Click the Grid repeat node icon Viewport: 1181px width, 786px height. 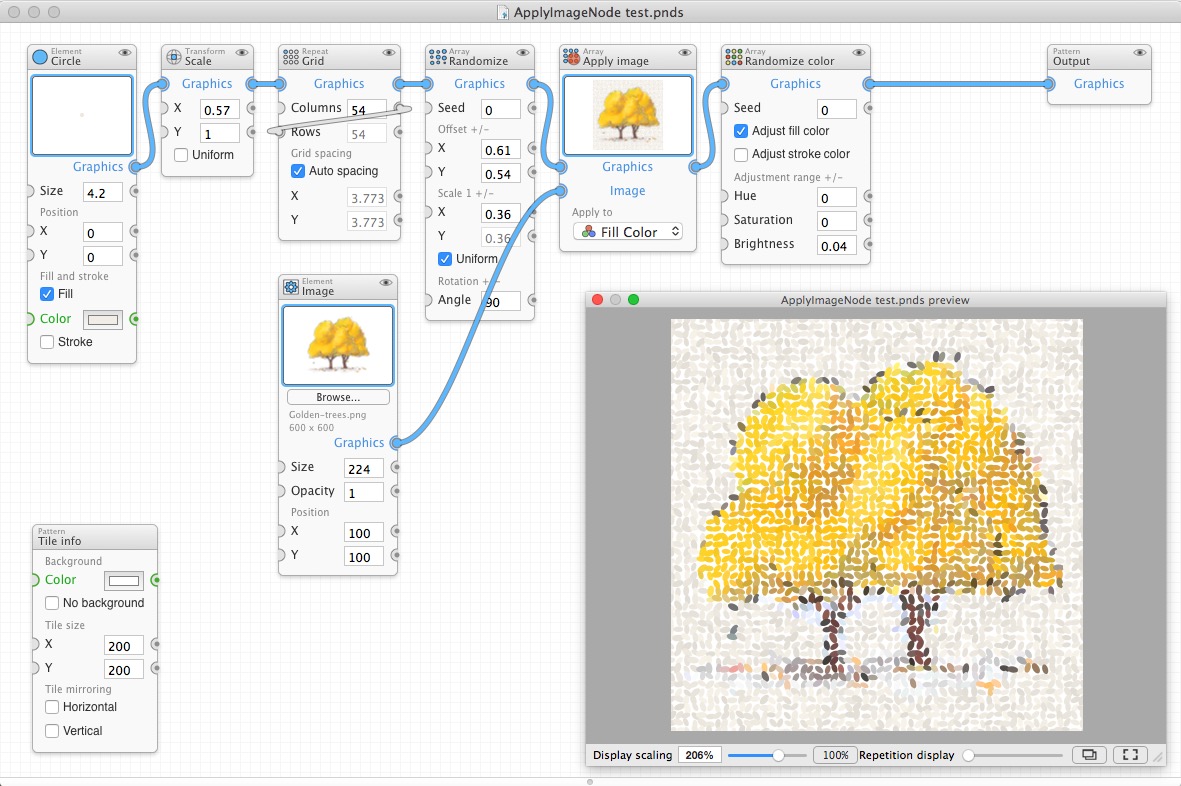click(289, 57)
